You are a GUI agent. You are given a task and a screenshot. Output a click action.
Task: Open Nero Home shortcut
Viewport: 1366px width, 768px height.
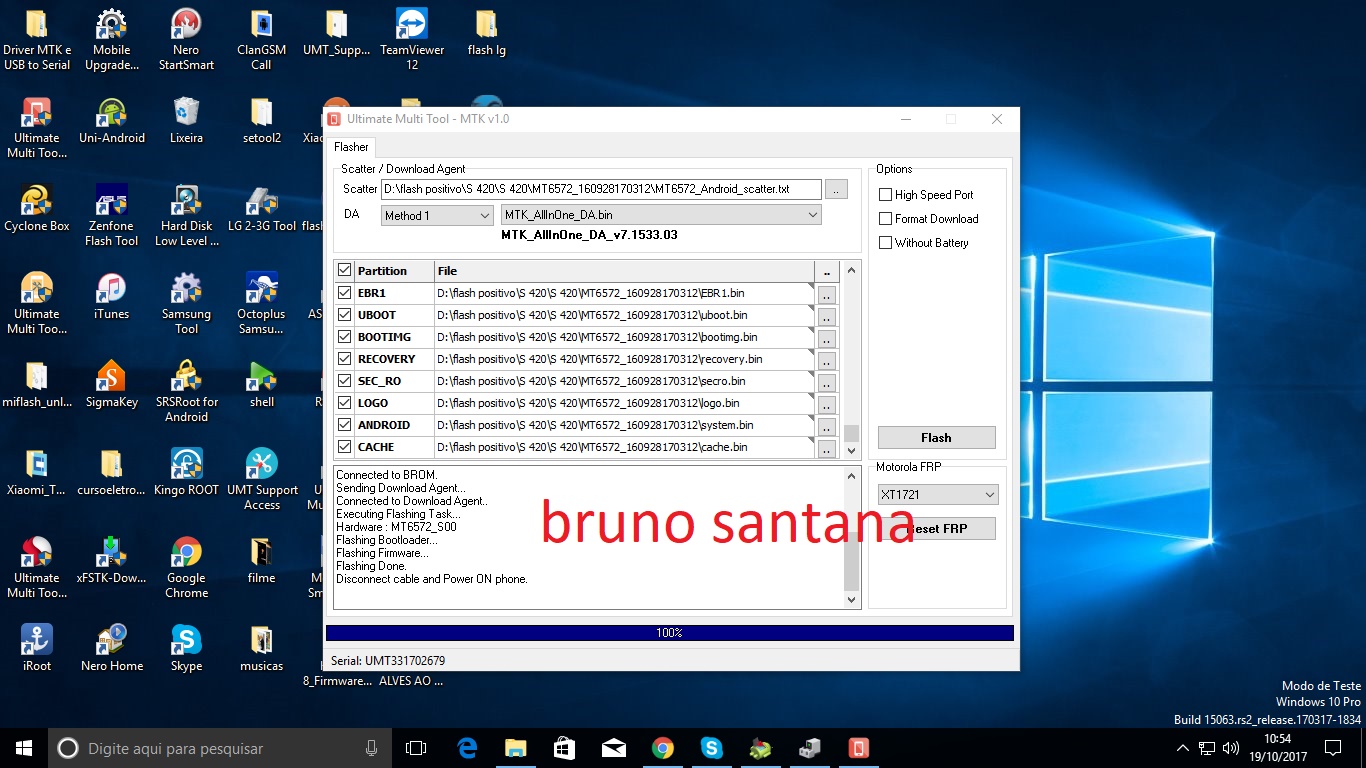[112, 649]
